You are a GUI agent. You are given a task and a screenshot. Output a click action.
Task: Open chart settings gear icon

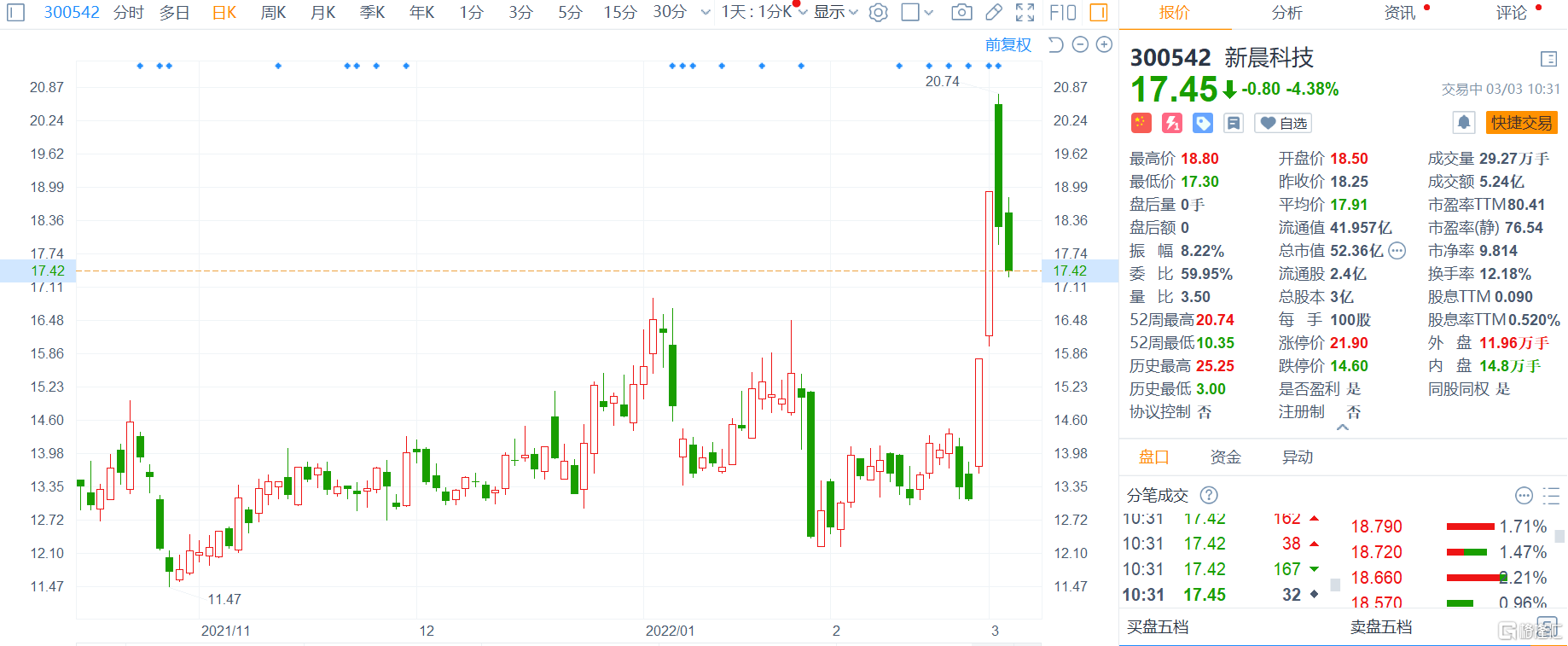[878, 13]
